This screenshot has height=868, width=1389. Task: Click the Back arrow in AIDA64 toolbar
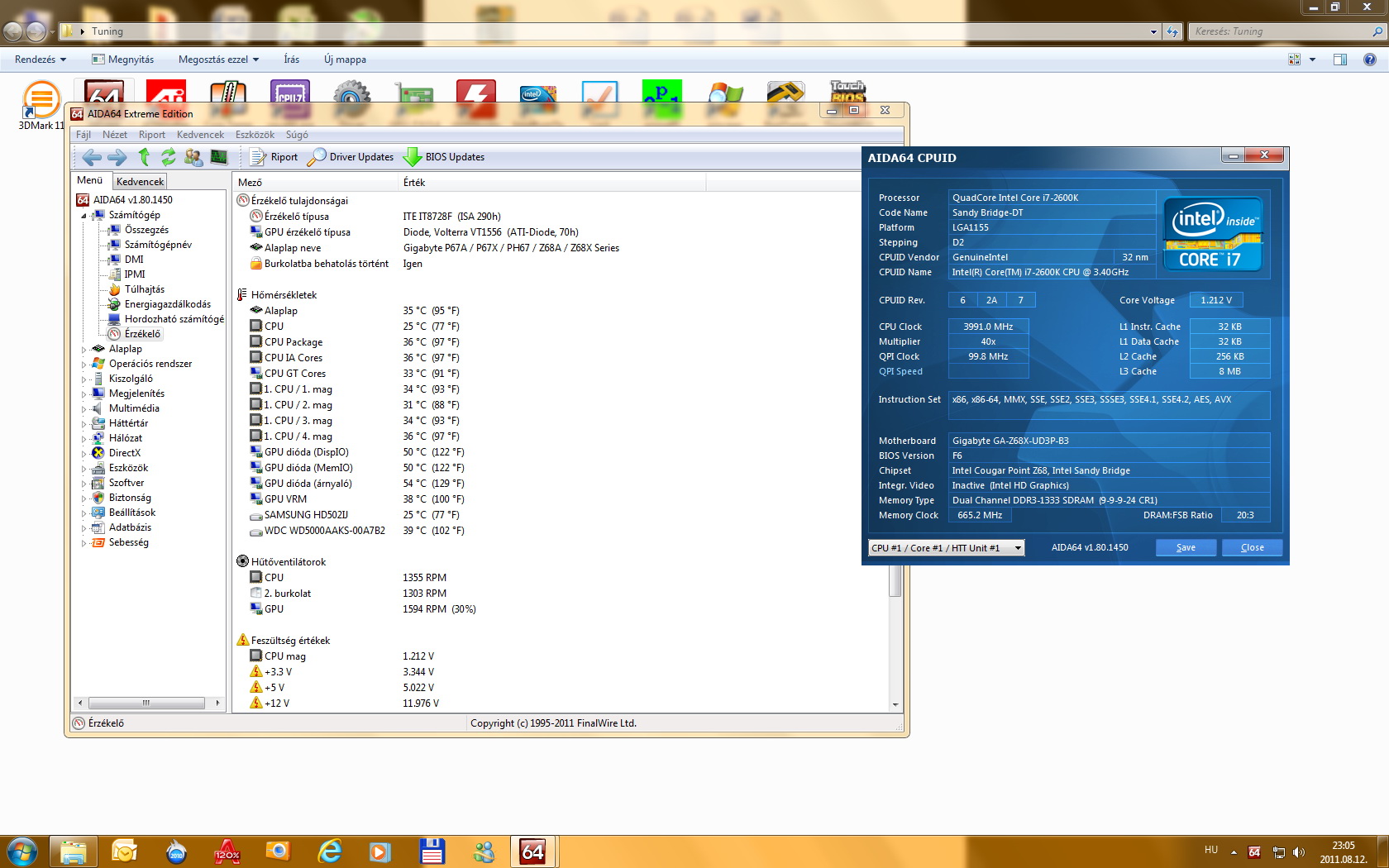coord(92,157)
